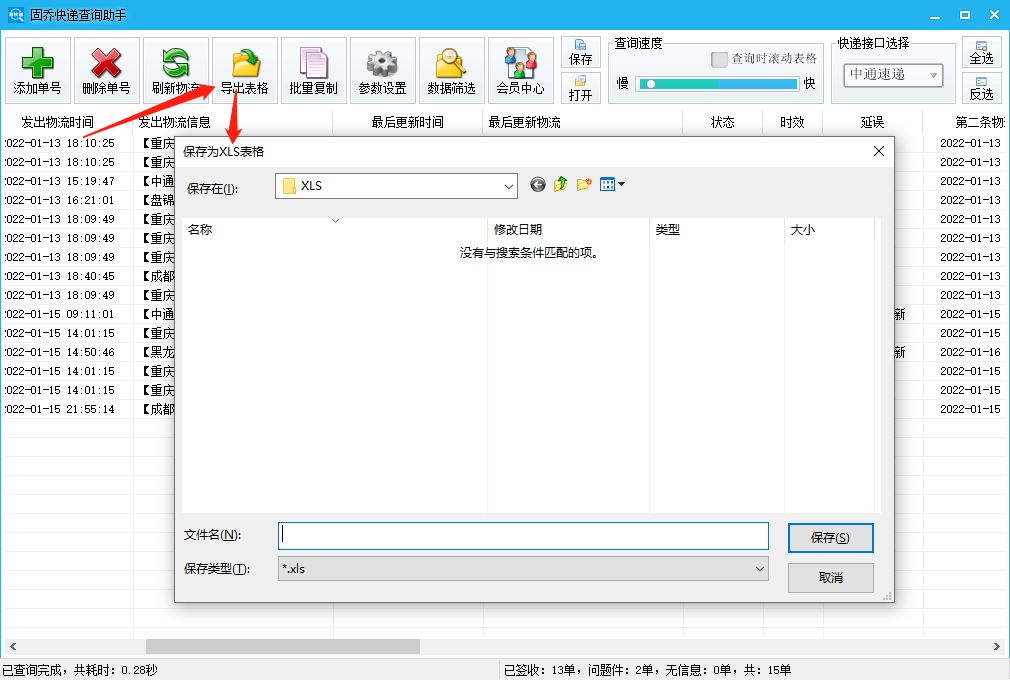The width and height of the screenshot is (1010, 680).
Task: Focus the 文件名 input field
Action: [523, 536]
